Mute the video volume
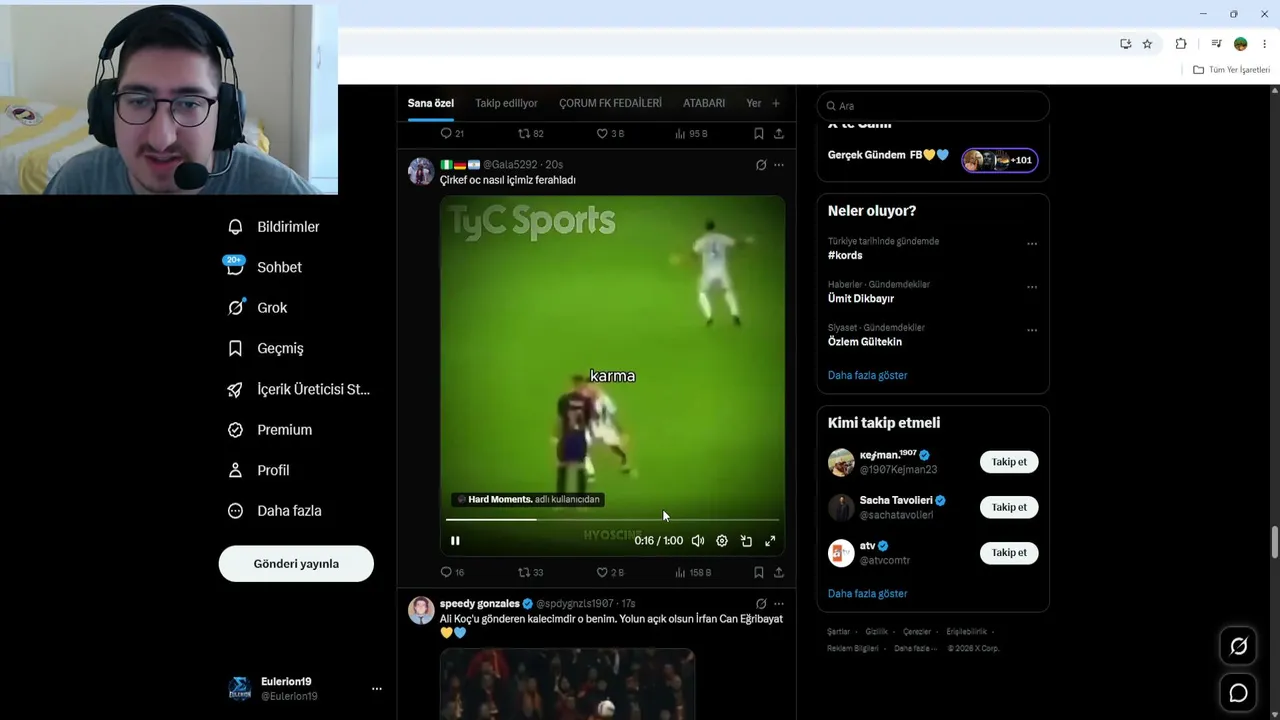 698,541
